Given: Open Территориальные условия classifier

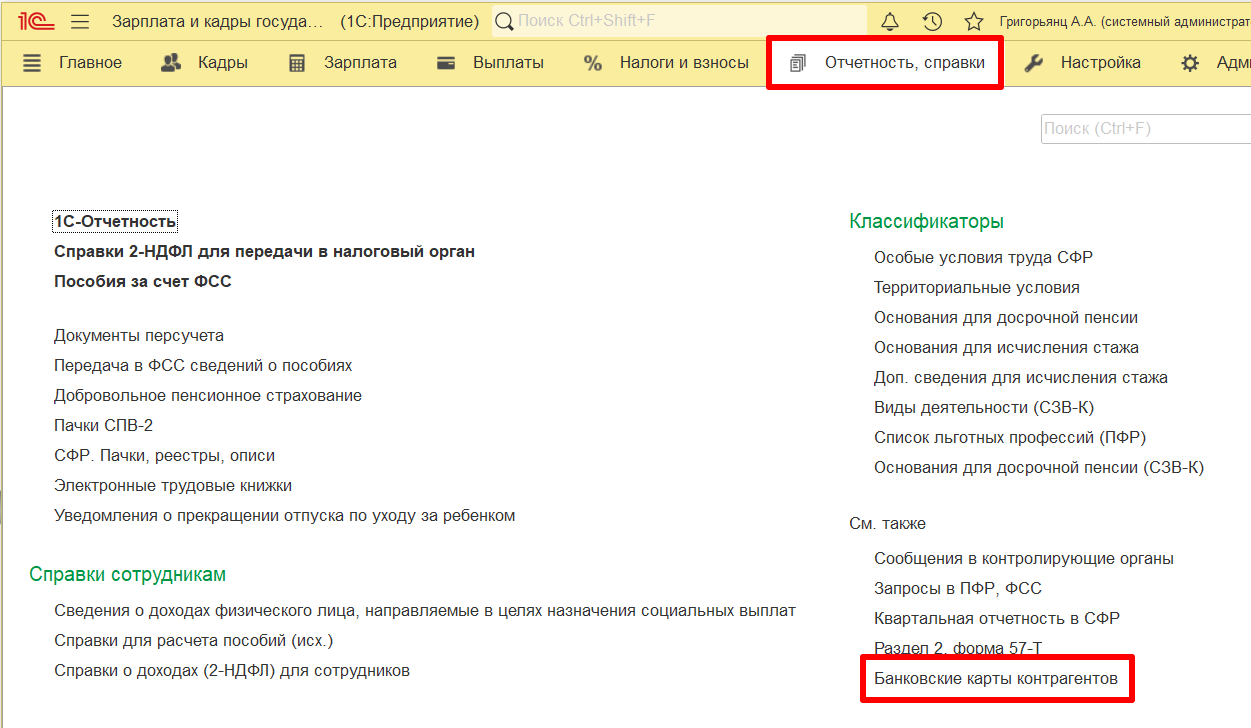Looking at the screenshot, I should point(976,288).
